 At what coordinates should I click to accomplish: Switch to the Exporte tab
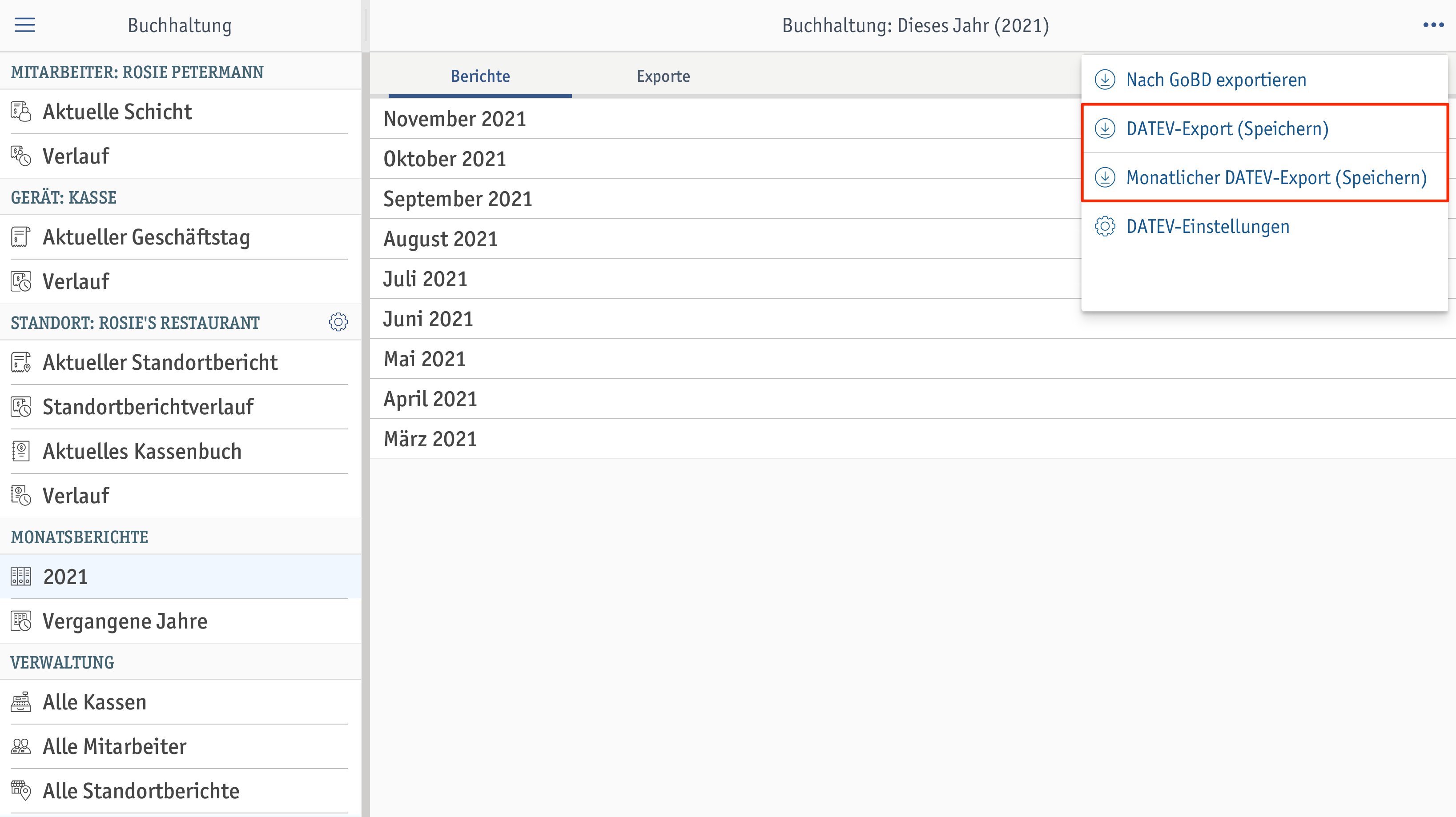coord(663,76)
